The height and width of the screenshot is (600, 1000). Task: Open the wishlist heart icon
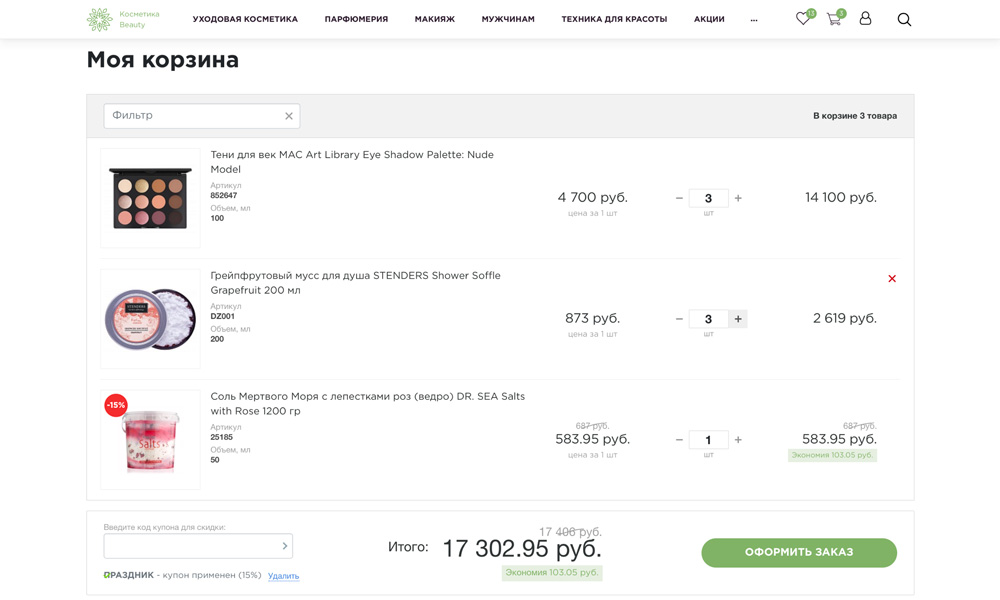click(803, 19)
